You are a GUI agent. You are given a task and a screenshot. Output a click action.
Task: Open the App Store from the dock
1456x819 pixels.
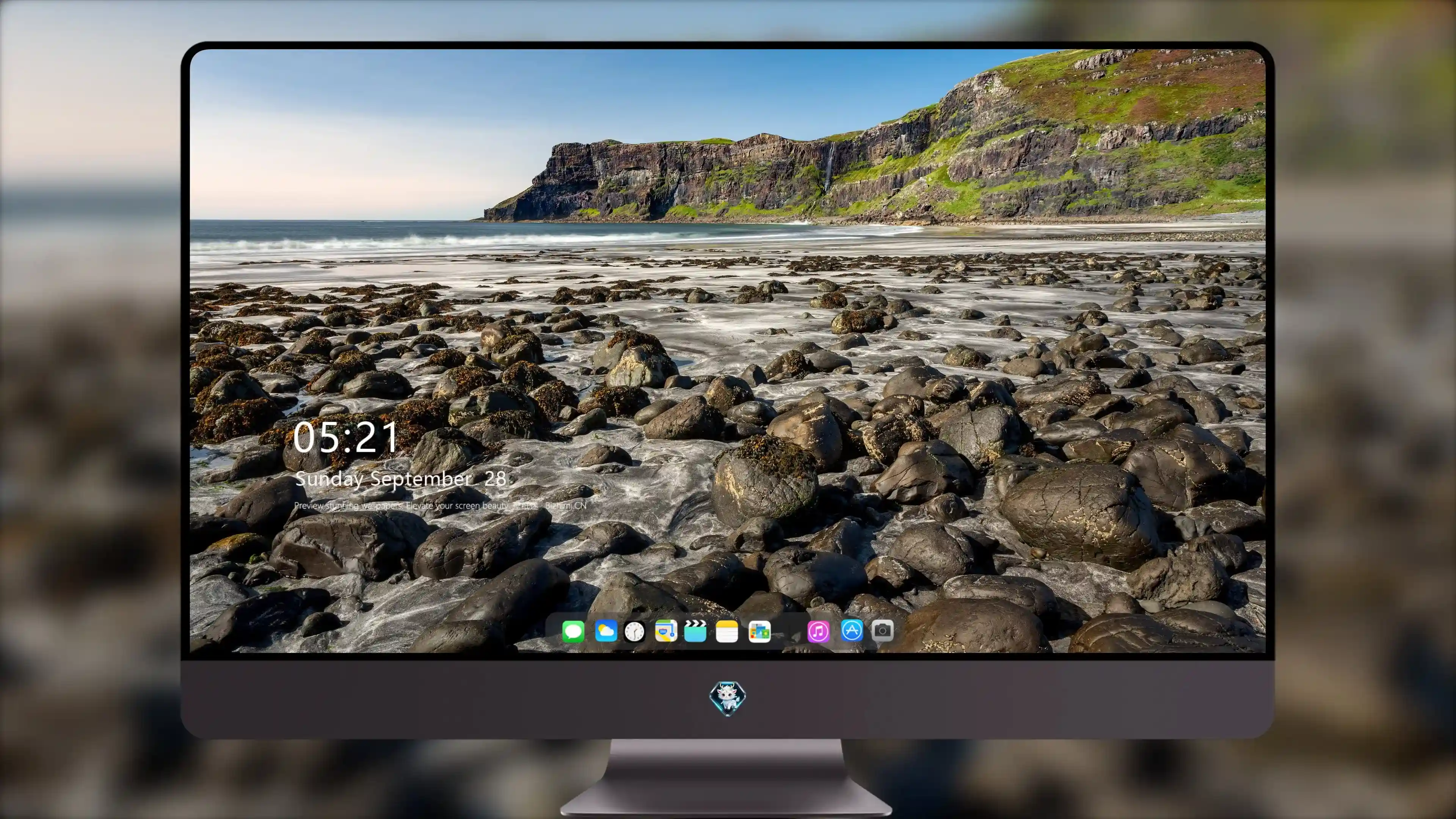pos(852,630)
